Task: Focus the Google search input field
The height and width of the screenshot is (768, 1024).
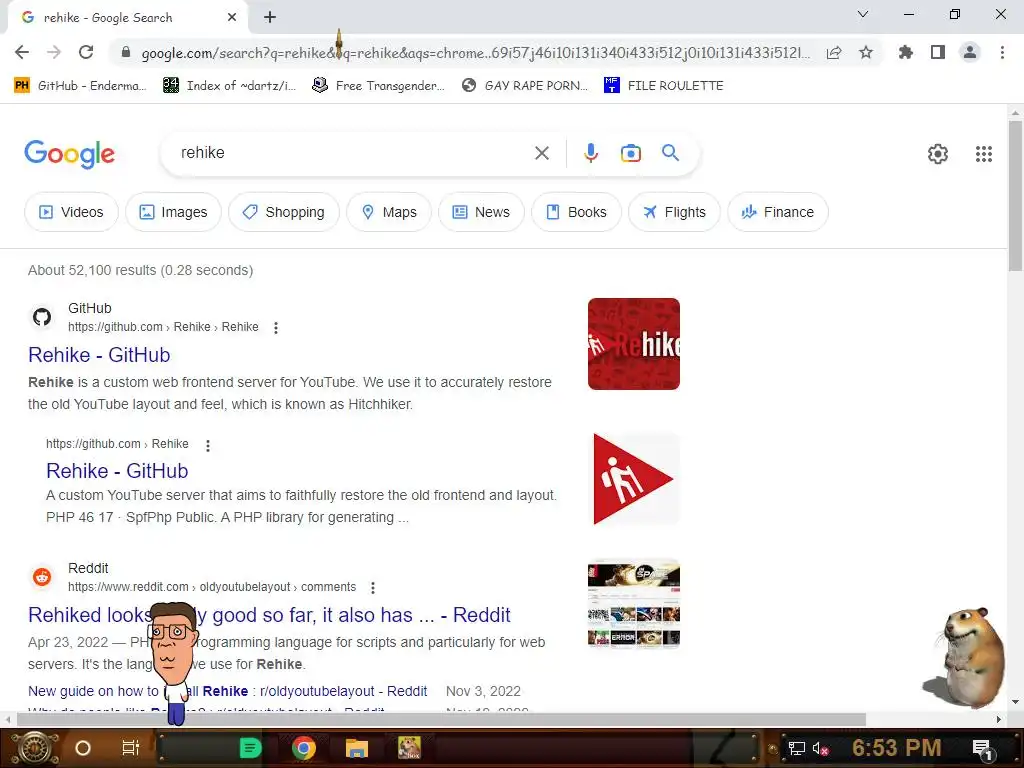Action: pyautogui.click(x=353, y=153)
